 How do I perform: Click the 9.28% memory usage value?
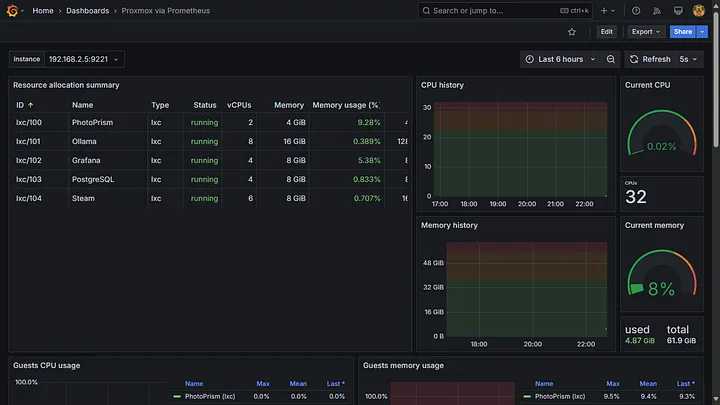click(x=369, y=123)
